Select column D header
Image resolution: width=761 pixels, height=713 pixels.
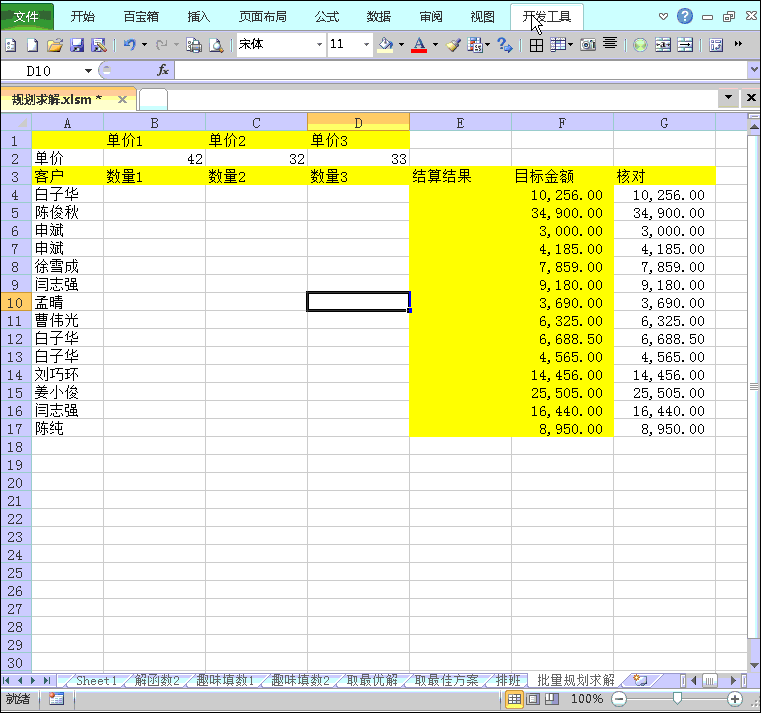[x=358, y=123]
